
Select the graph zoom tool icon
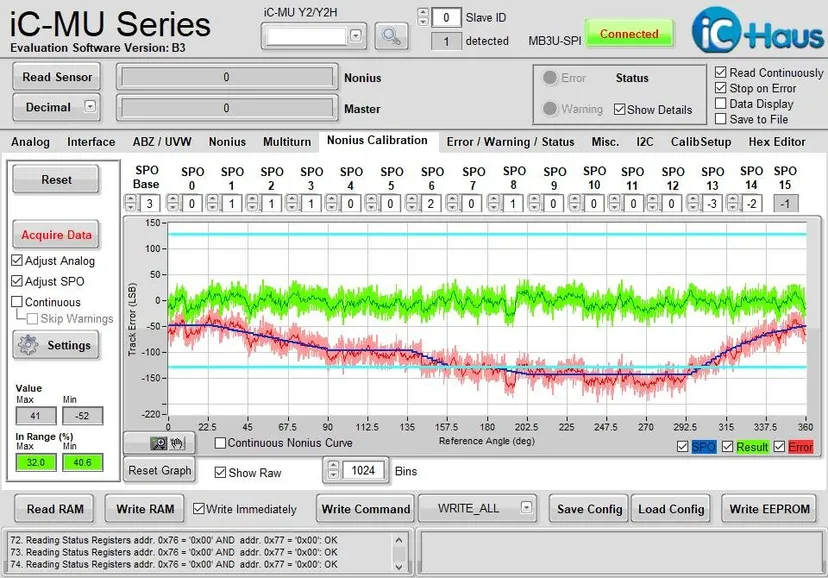click(x=158, y=443)
